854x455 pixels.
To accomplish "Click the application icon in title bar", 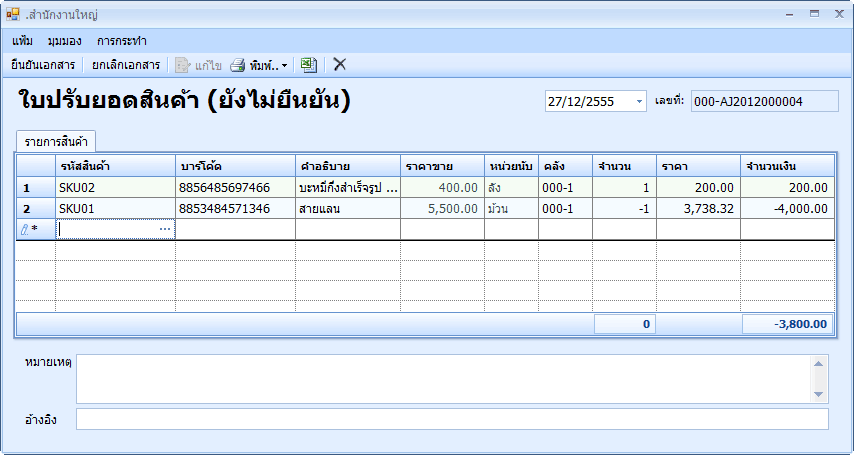I will pos(13,15).
